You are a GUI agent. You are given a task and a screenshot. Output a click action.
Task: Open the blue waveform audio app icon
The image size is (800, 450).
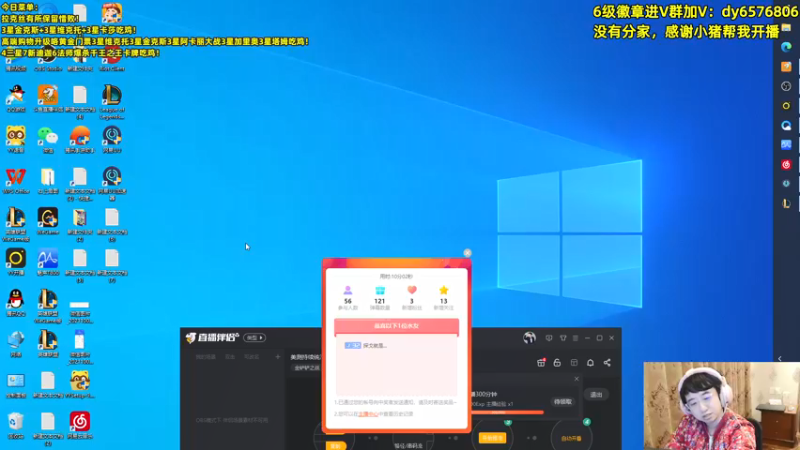[x=48, y=262]
